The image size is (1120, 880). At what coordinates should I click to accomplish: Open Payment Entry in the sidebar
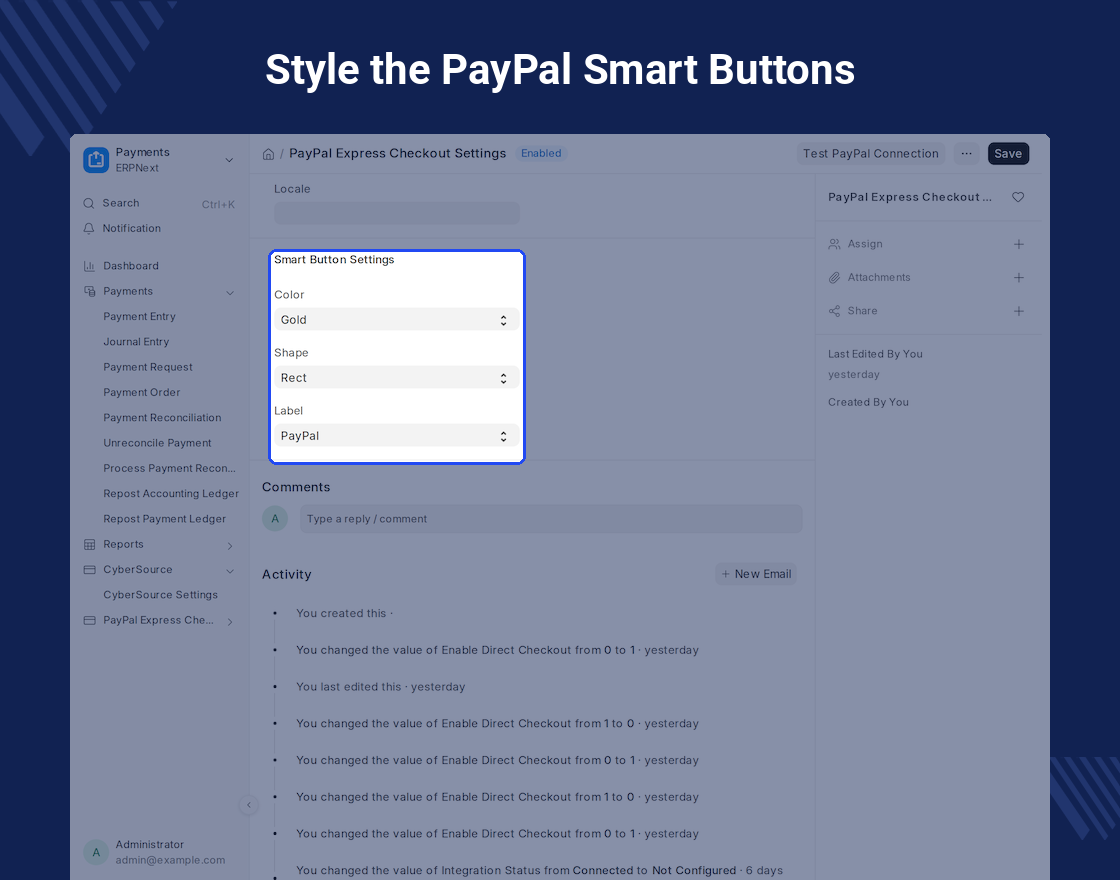(139, 316)
